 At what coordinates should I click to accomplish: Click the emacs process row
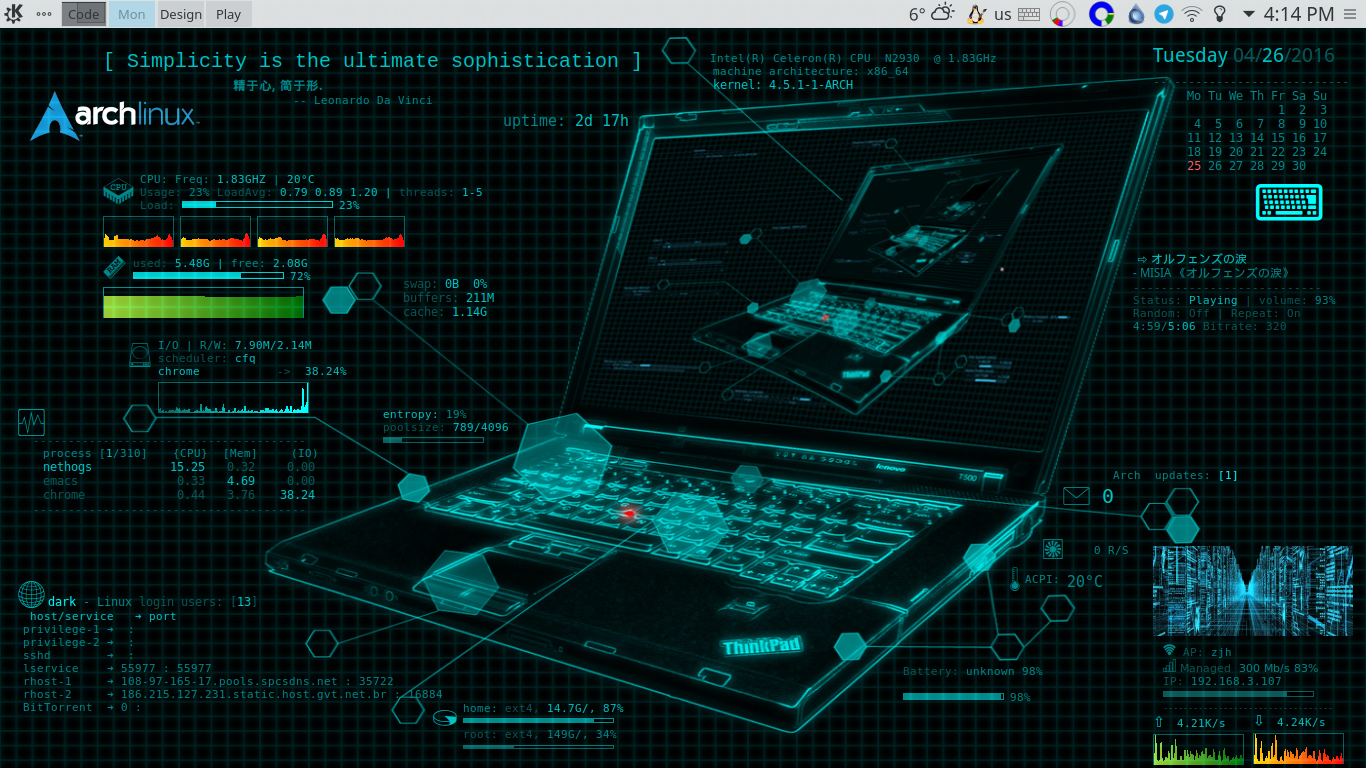click(179, 481)
